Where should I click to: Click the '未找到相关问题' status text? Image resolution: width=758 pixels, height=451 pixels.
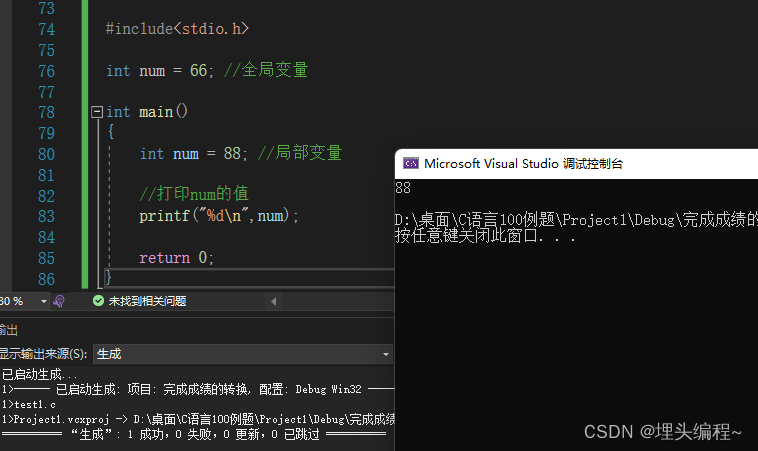coord(147,302)
